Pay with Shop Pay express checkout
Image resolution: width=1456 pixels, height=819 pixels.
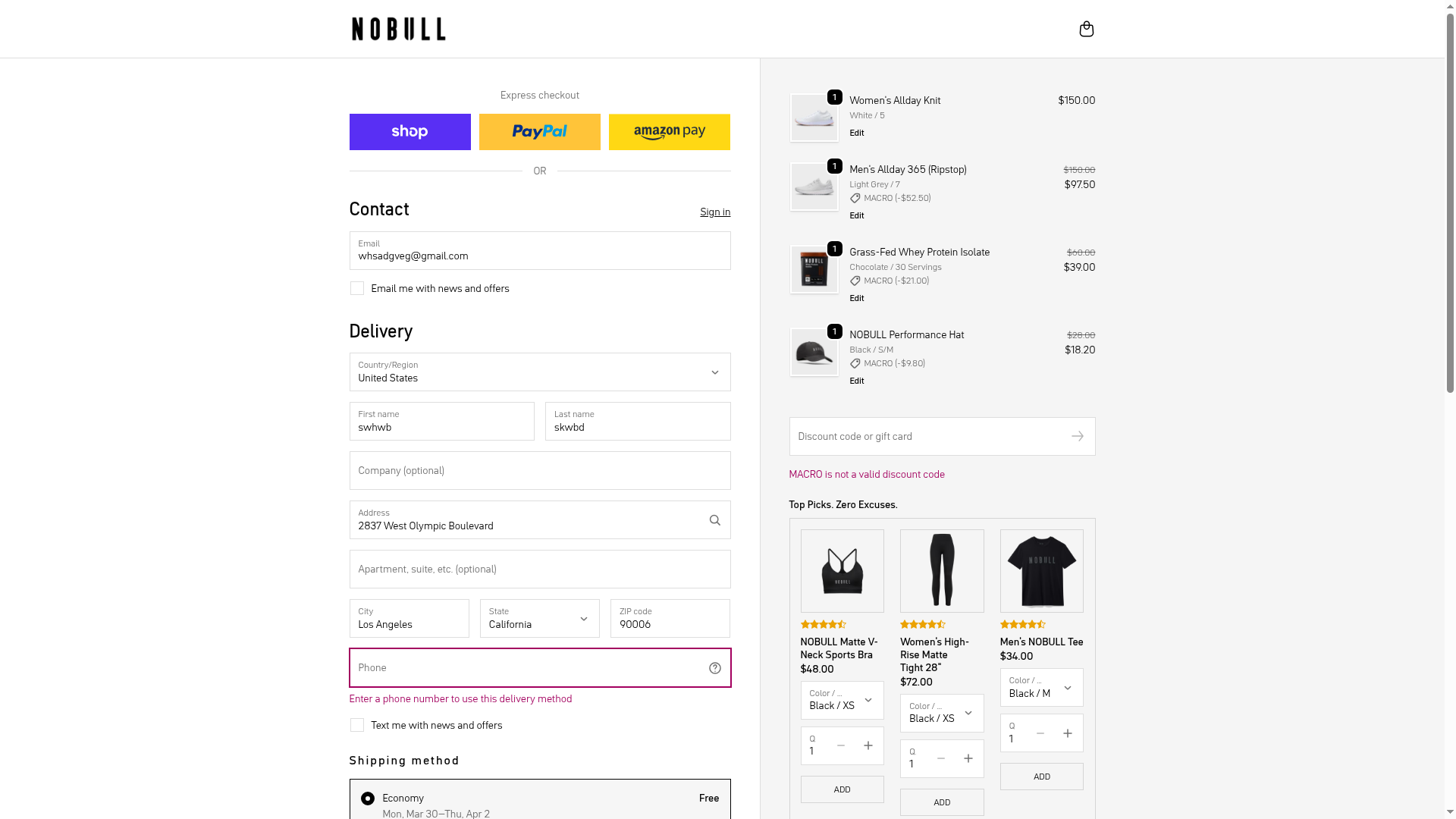pyautogui.click(x=409, y=132)
